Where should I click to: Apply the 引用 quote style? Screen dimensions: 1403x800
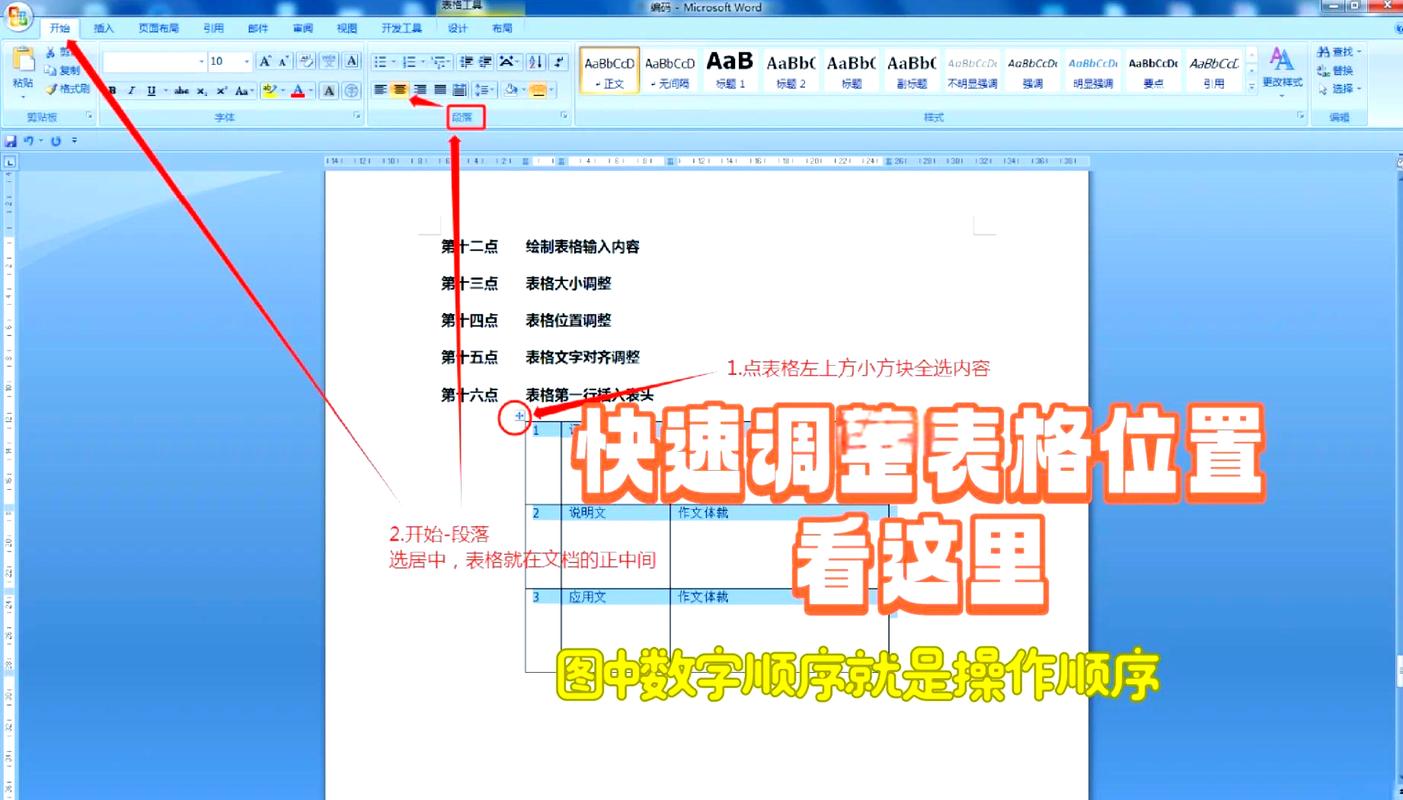coord(1214,70)
